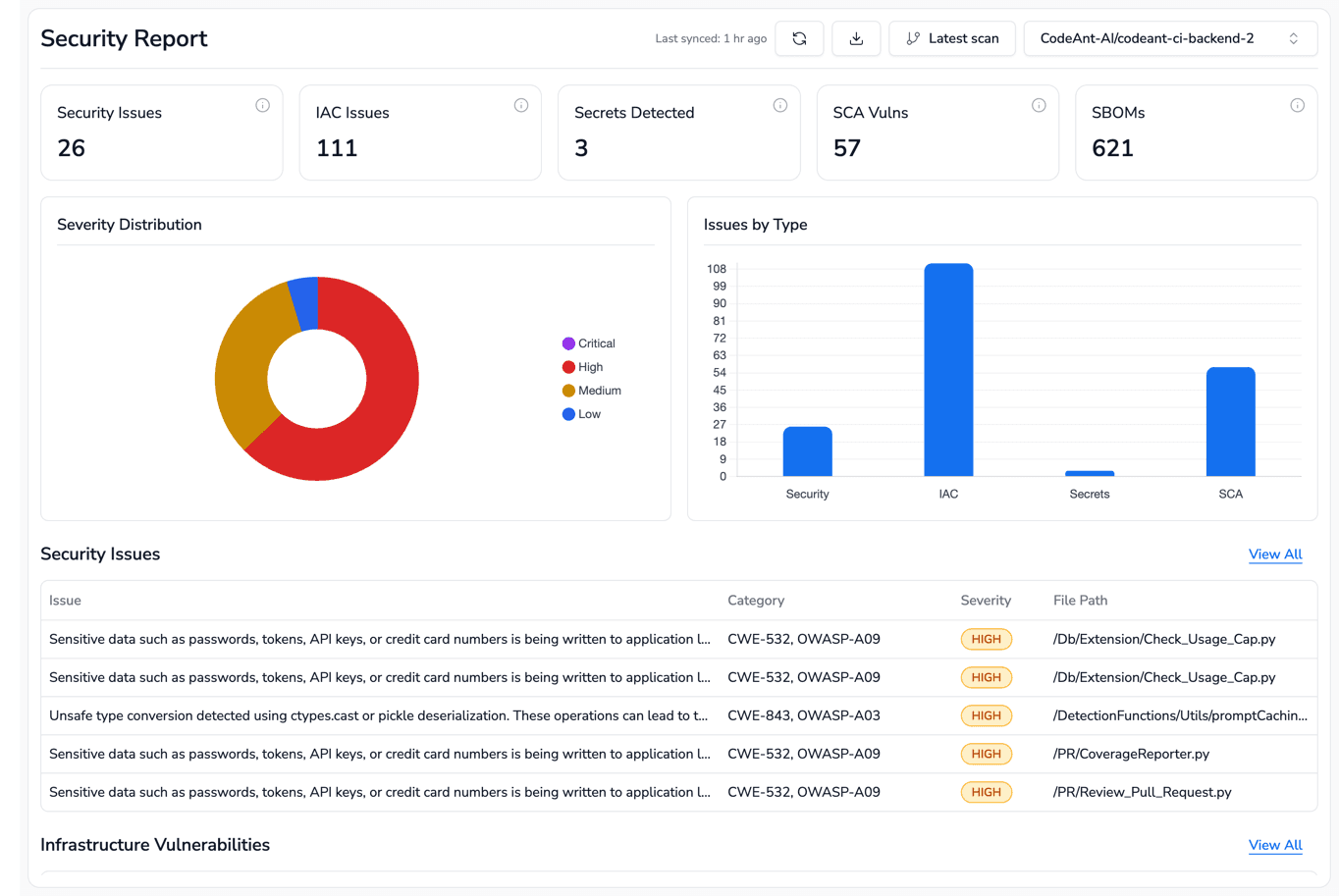Click the File Path column header
Image resolution: width=1339 pixels, height=896 pixels.
point(1080,601)
